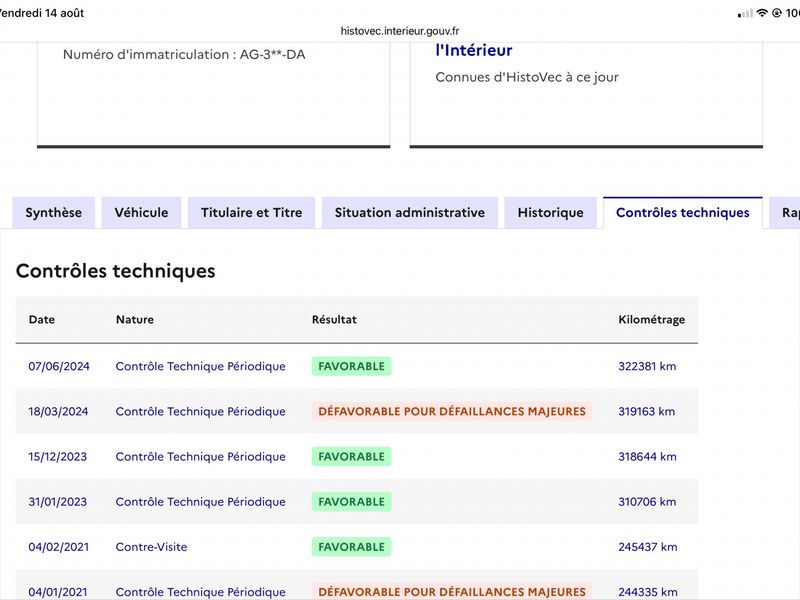The height and width of the screenshot is (600, 800).
Task: Switch to the Véhicule tab
Action: (x=141, y=212)
